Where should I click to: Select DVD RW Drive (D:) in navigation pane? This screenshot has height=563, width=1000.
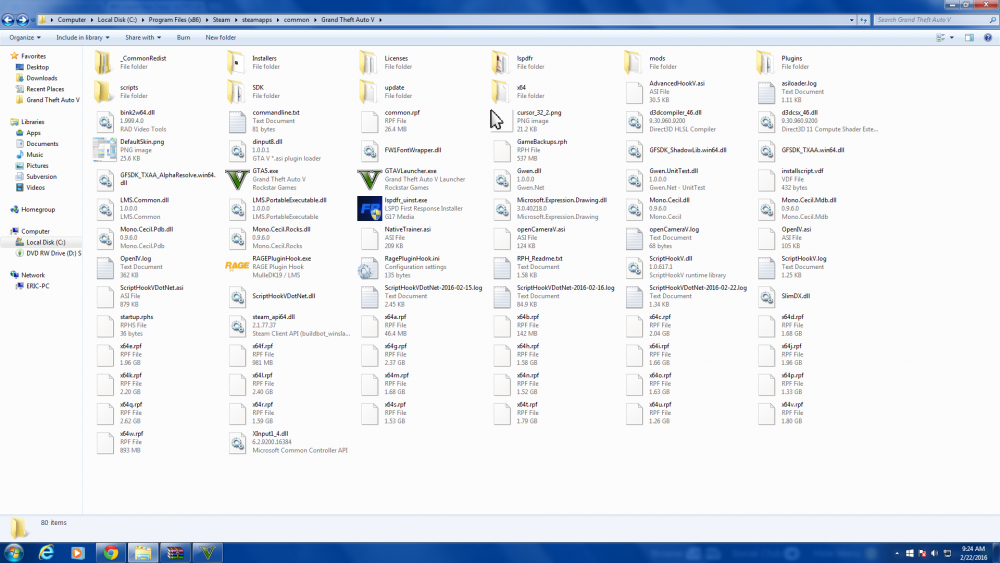[54, 253]
